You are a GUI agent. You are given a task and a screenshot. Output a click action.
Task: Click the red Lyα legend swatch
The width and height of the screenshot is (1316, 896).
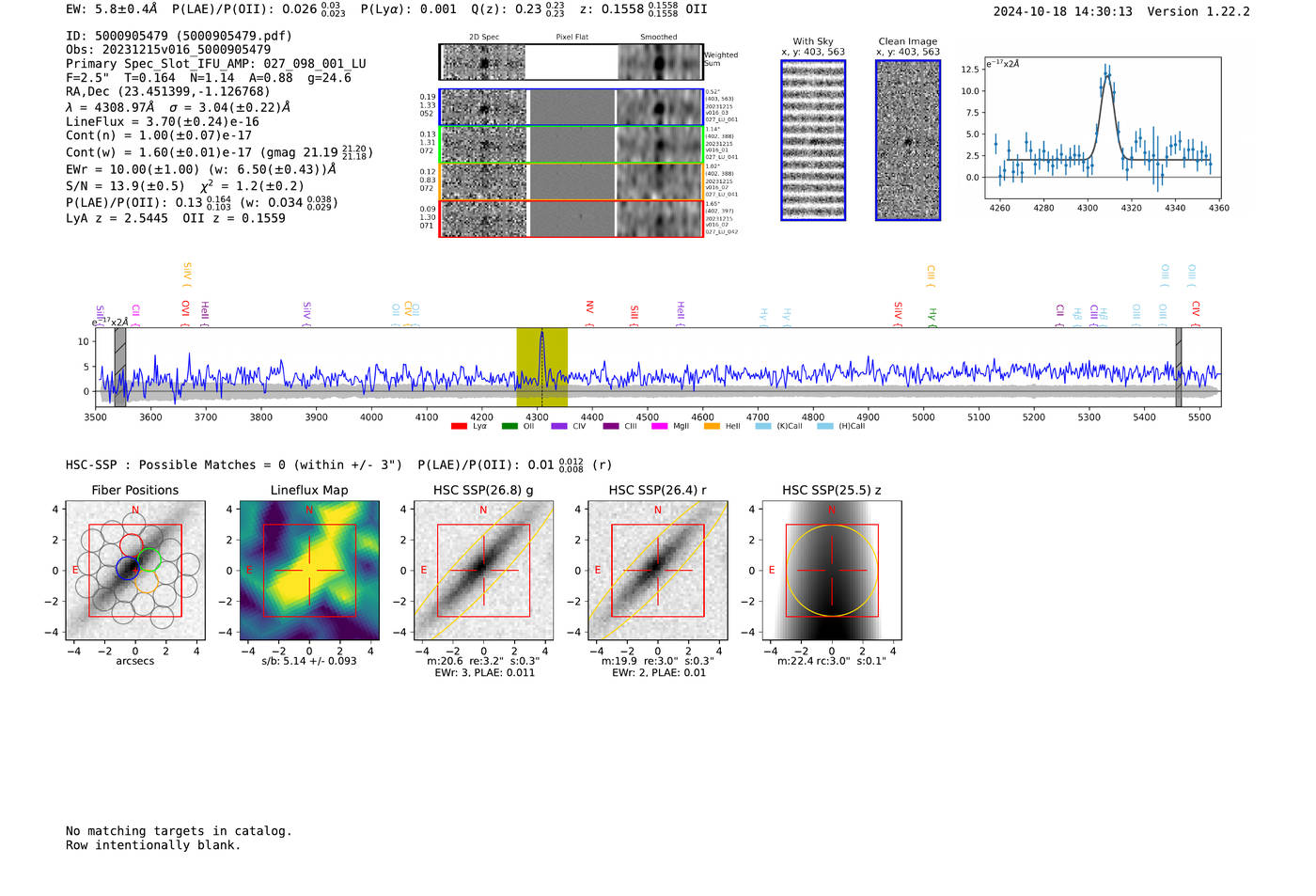459,426
